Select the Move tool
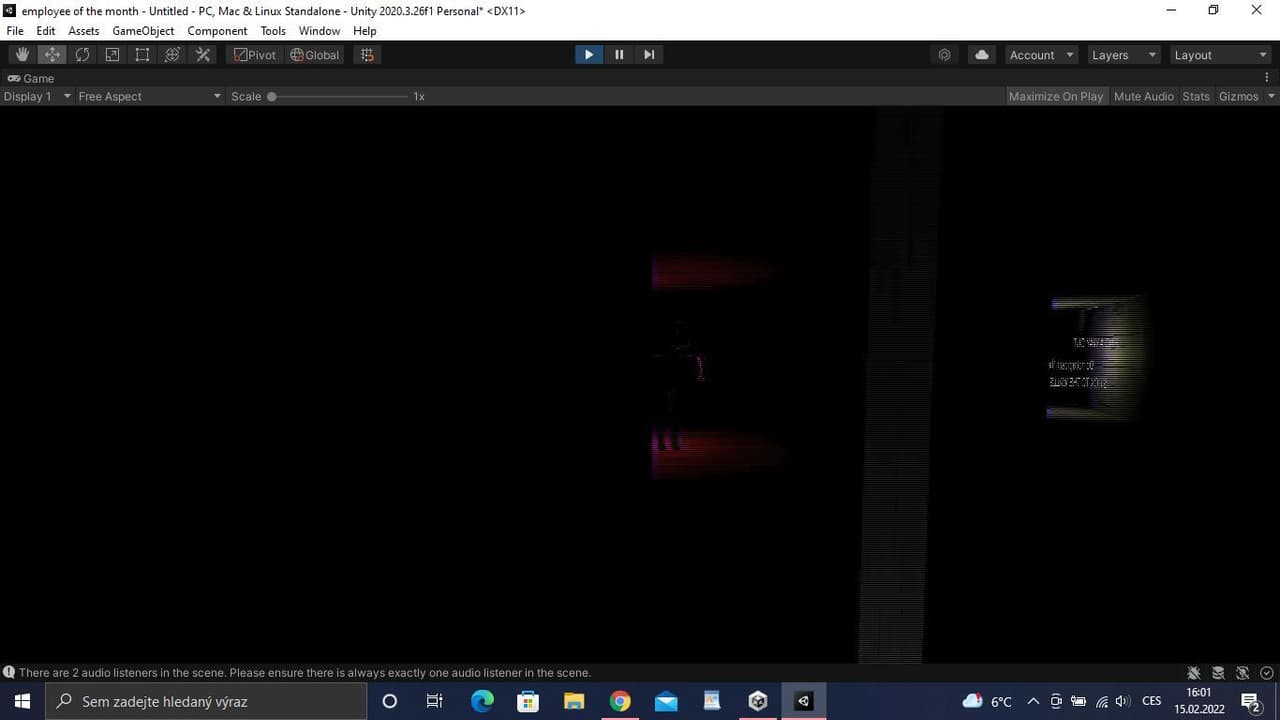Image resolution: width=1280 pixels, height=720 pixels. pyautogui.click(x=52, y=55)
